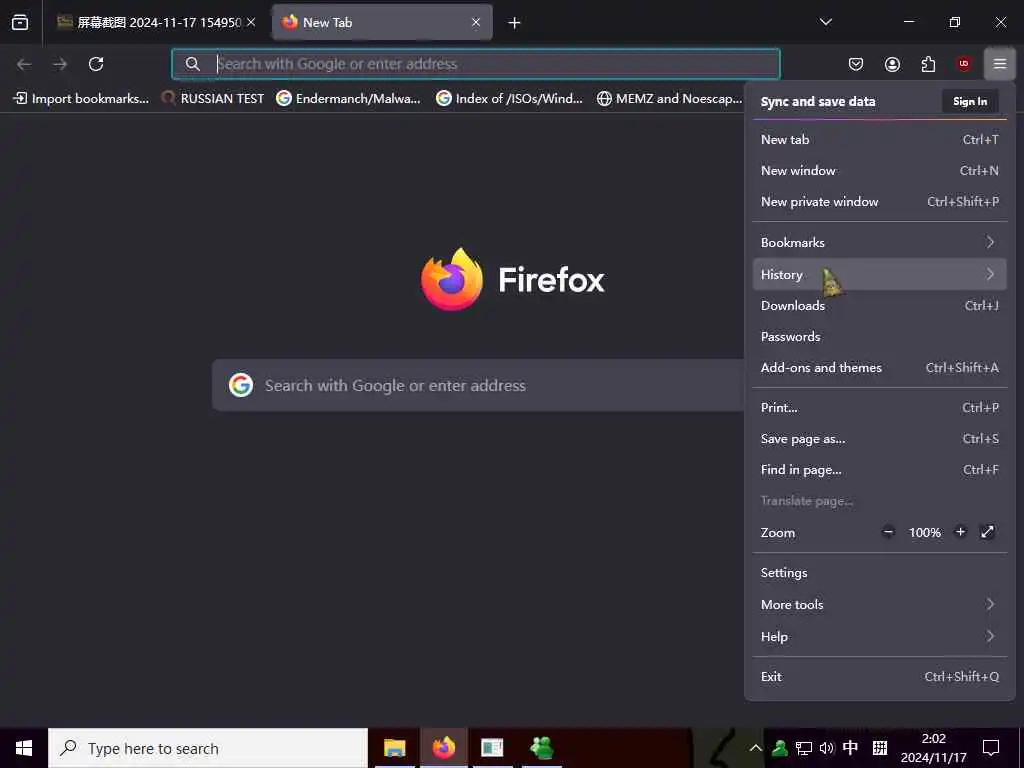The width and height of the screenshot is (1024, 768).
Task: Click the taskbar Type here to search box
Action: tap(208, 748)
